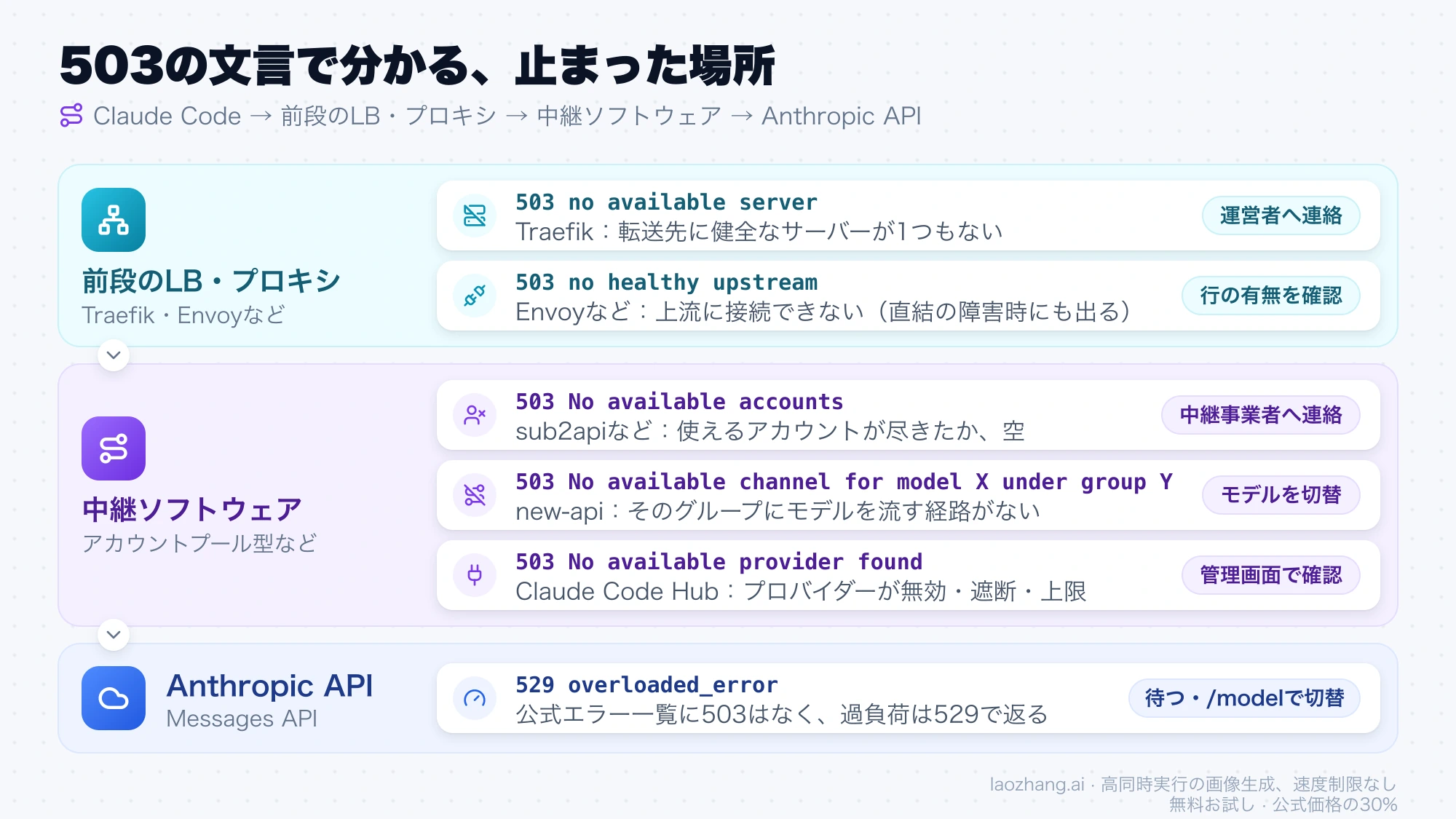The height and width of the screenshot is (819, 1456).
Task: Click the 公式エラー一覧に503はなく description
Action: pos(782,714)
